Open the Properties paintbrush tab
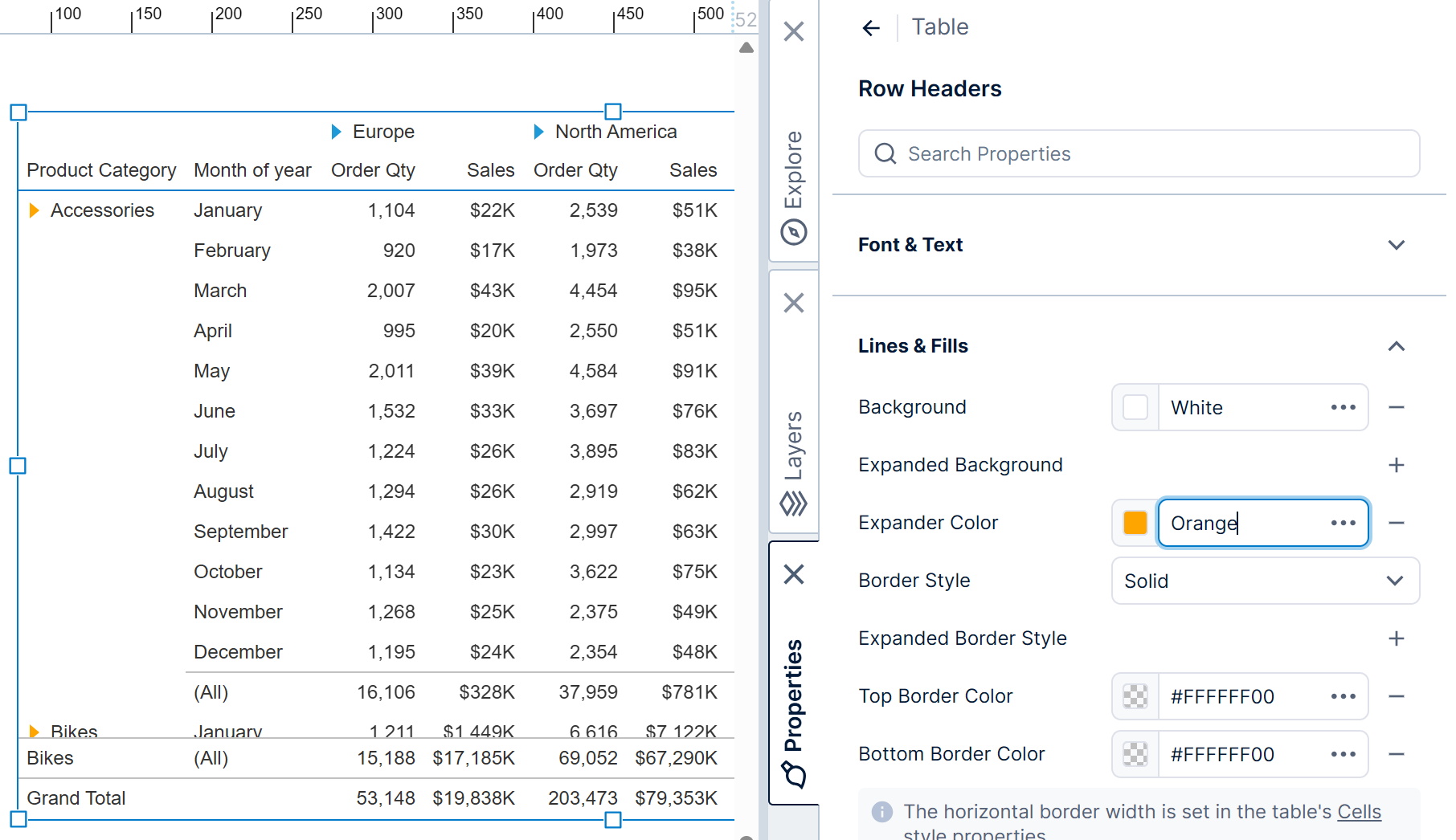Screen dimensions: 1456x840 [x=794, y=774]
